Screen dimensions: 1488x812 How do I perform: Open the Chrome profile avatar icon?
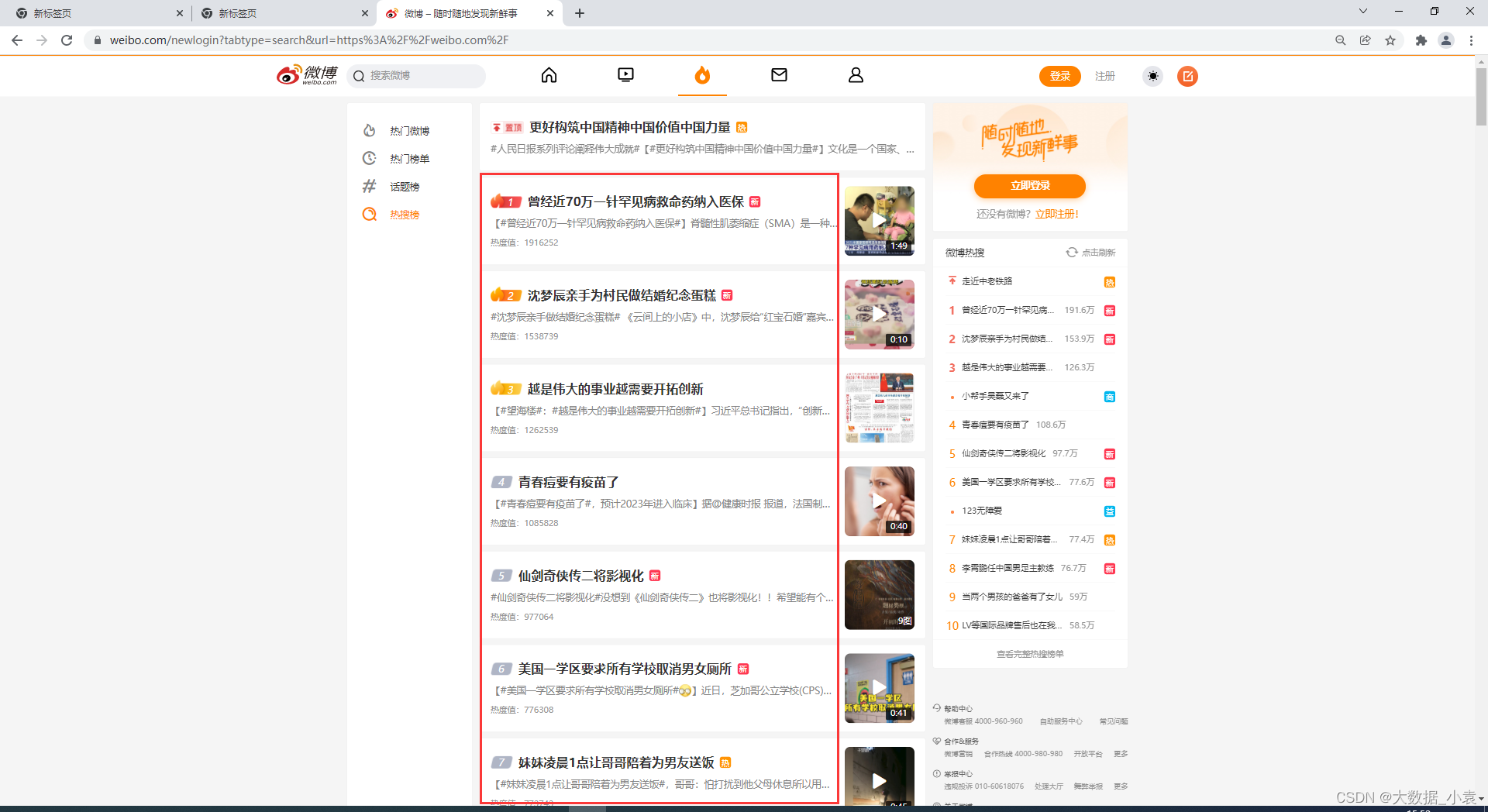pos(1446,40)
